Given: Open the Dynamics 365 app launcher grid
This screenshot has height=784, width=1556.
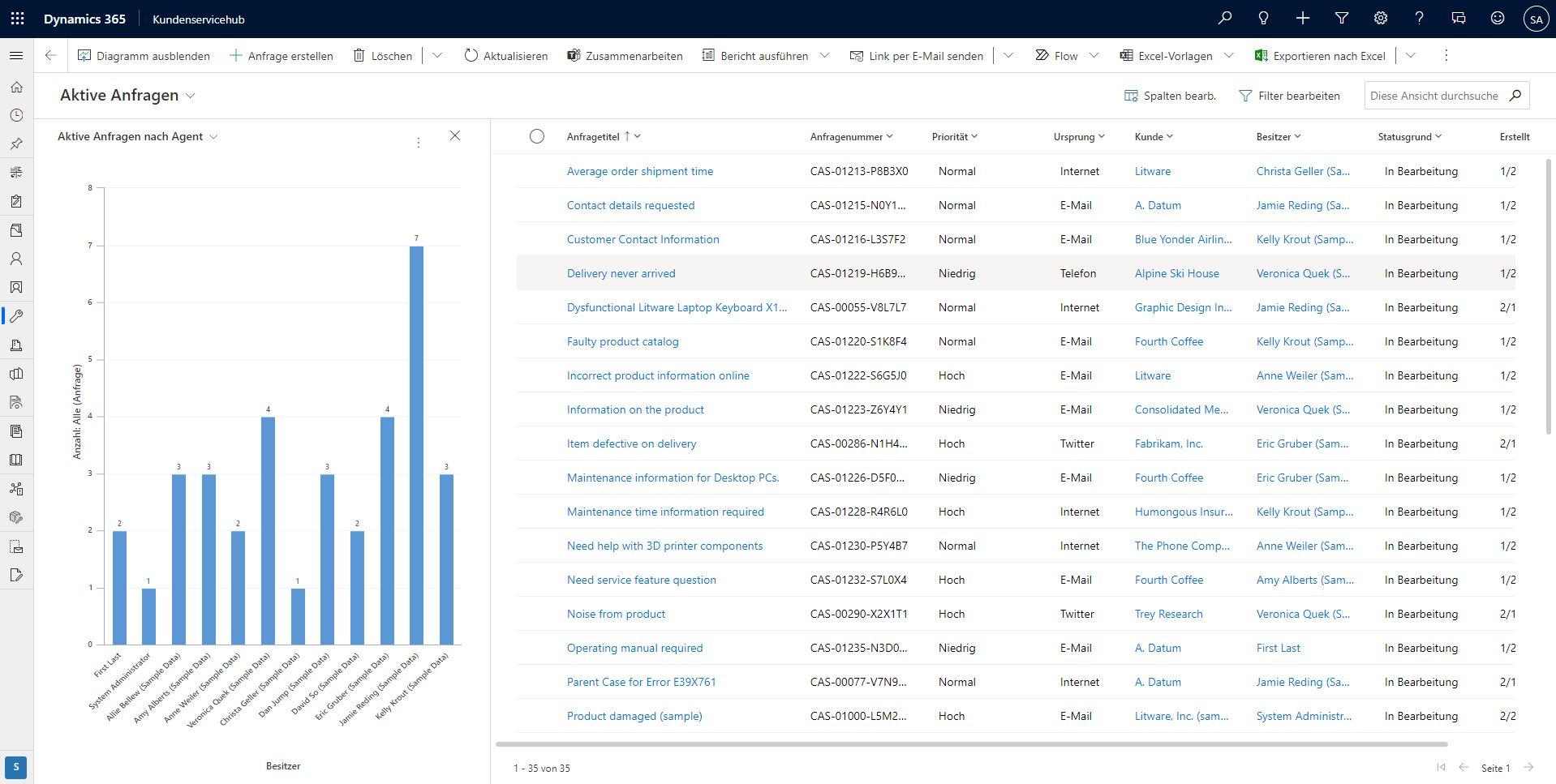Looking at the screenshot, I should [17, 19].
